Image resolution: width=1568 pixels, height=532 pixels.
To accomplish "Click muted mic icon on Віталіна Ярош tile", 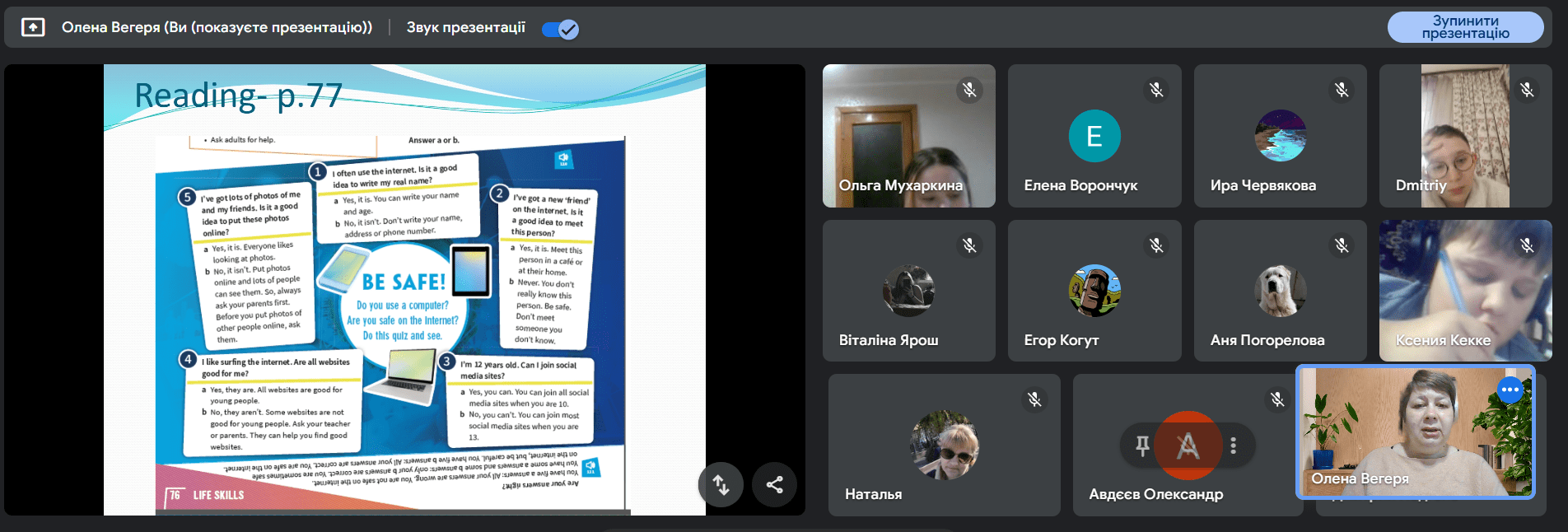I will [x=970, y=245].
